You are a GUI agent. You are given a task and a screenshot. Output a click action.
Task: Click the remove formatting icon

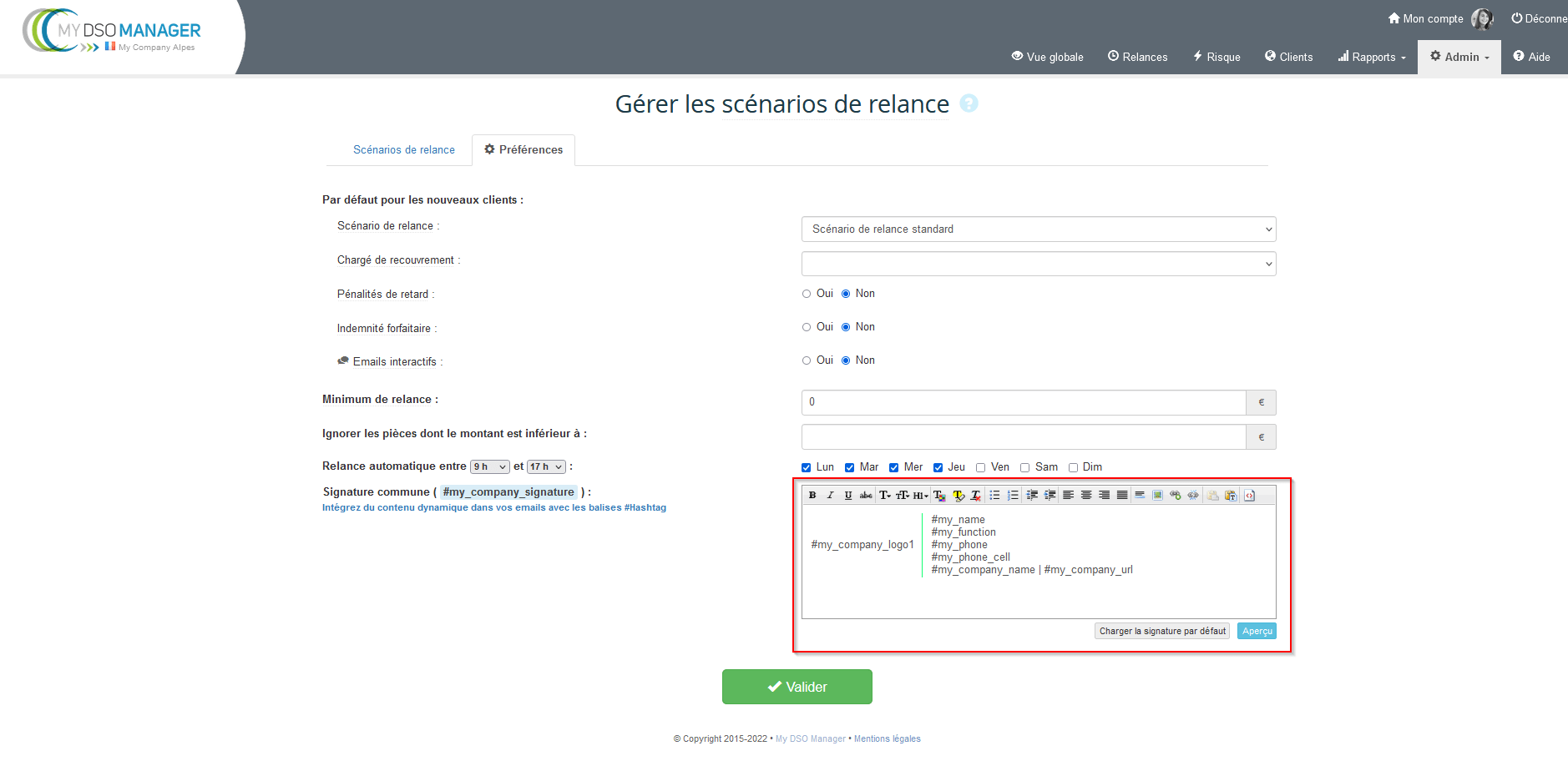[975, 496]
